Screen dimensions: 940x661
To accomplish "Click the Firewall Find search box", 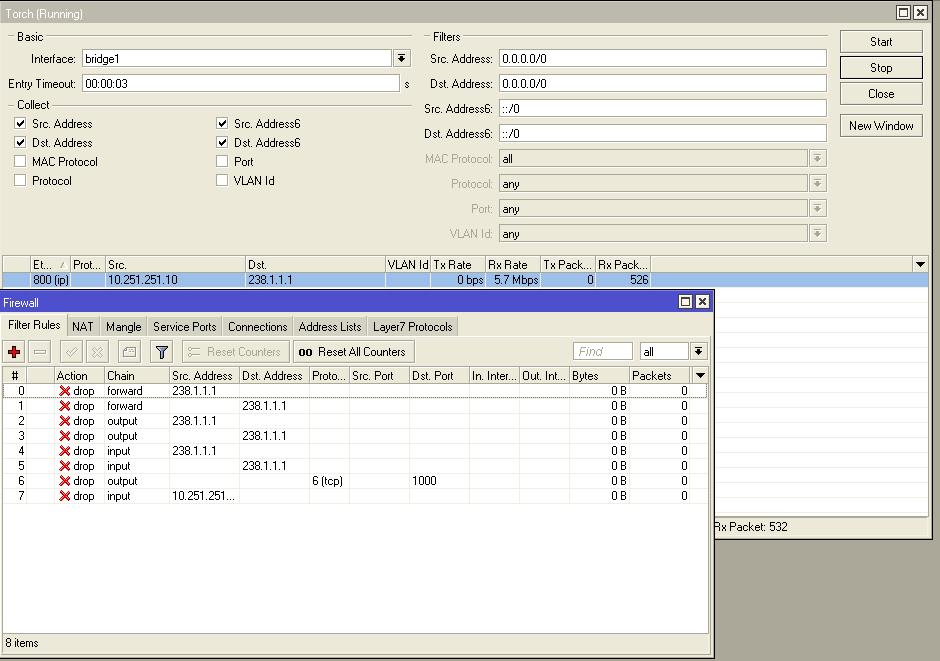I will (602, 352).
